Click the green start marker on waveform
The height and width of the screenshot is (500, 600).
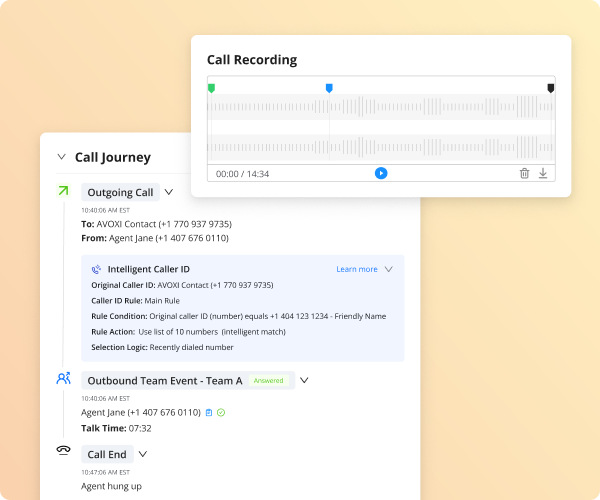click(211, 88)
